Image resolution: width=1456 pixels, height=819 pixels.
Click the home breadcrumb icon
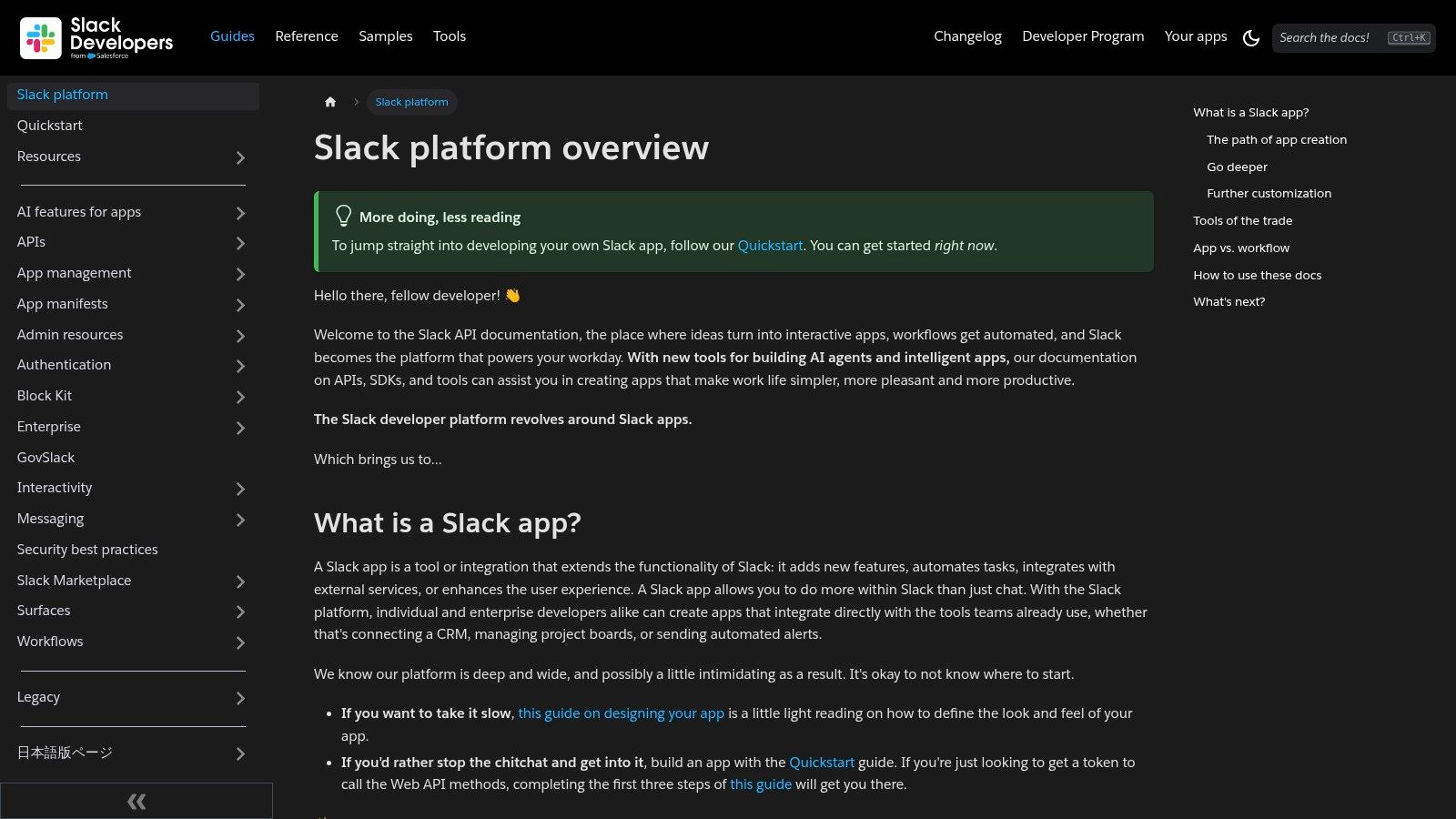(330, 102)
